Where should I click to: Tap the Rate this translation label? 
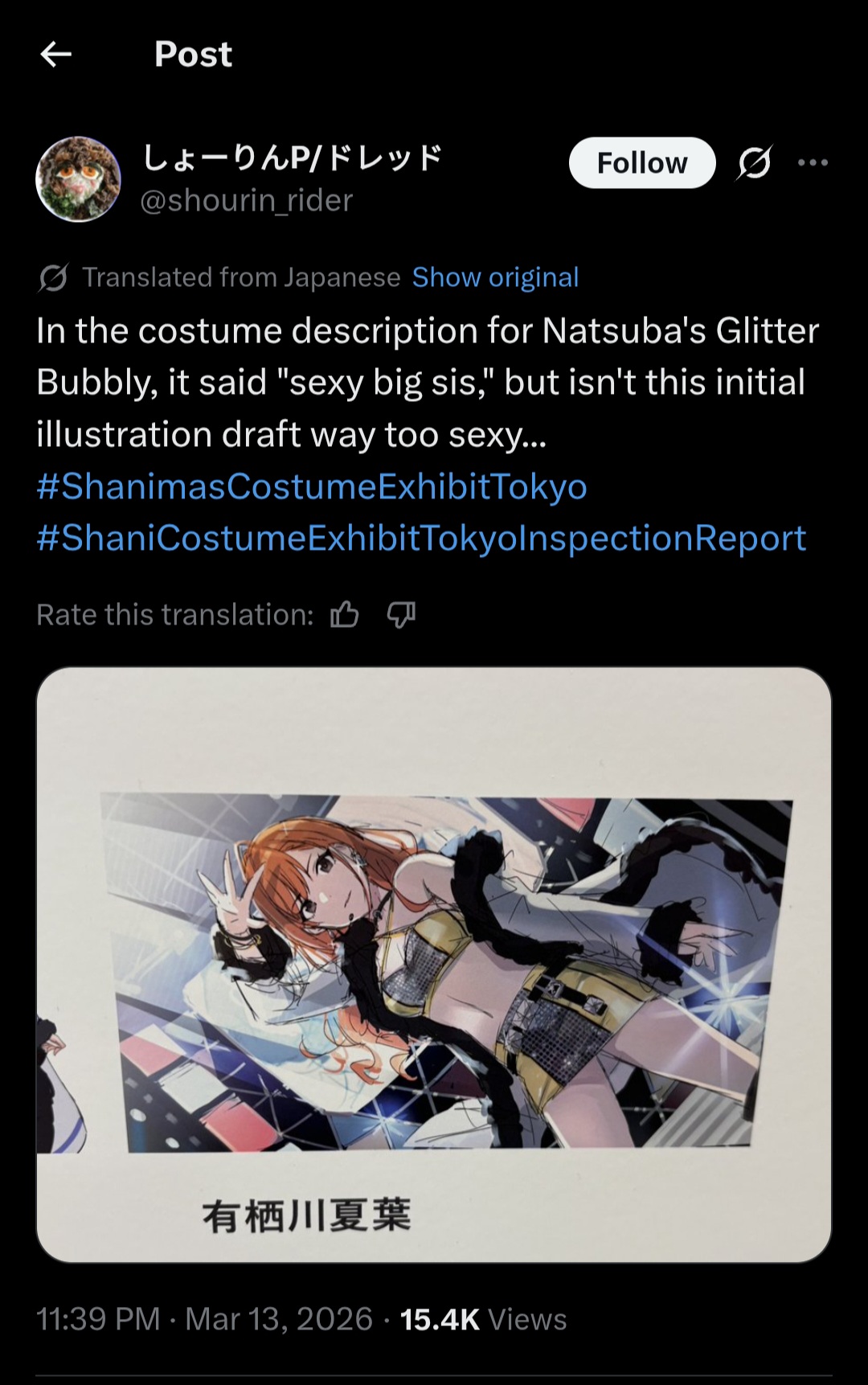175,615
